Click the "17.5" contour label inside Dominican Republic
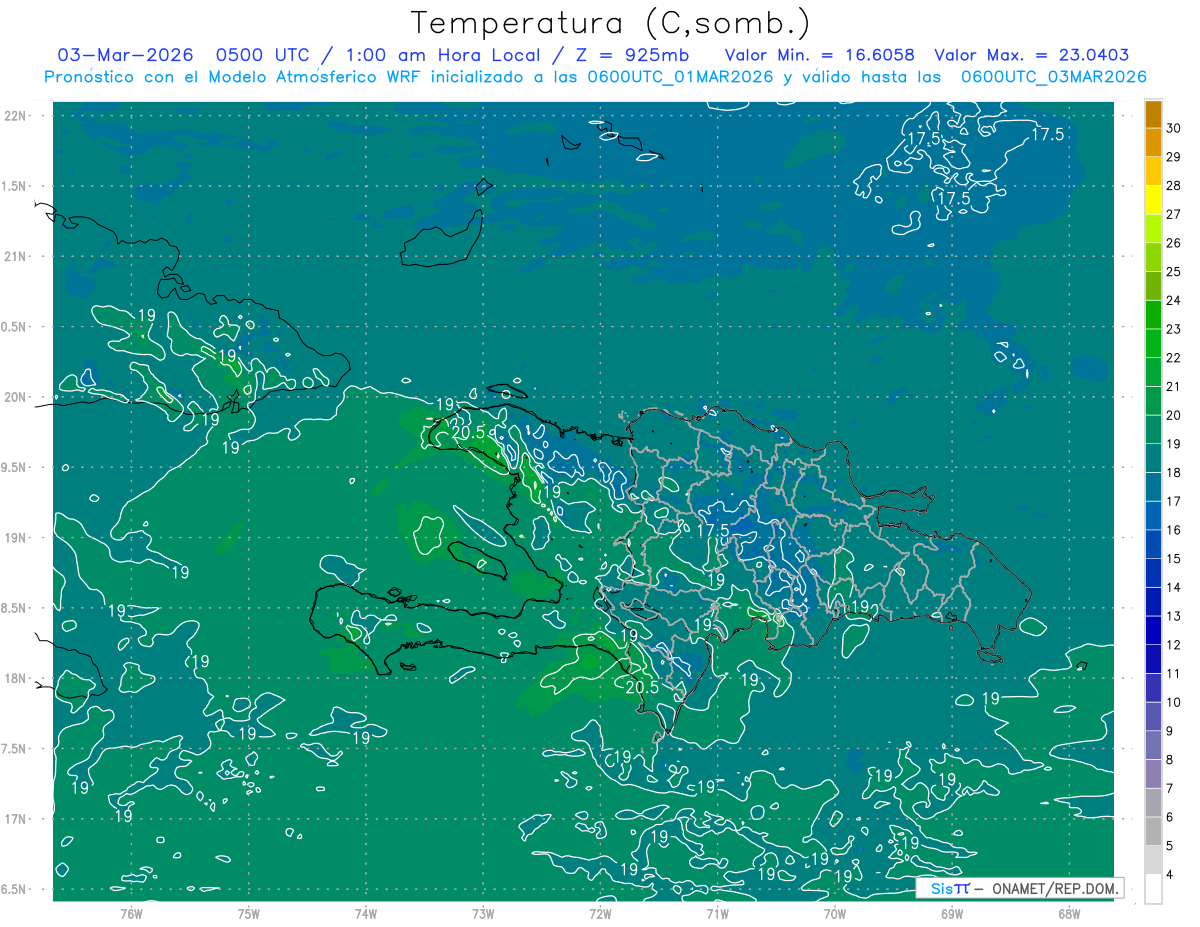This screenshot has height=927, width=1200. pyautogui.click(x=714, y=529)
